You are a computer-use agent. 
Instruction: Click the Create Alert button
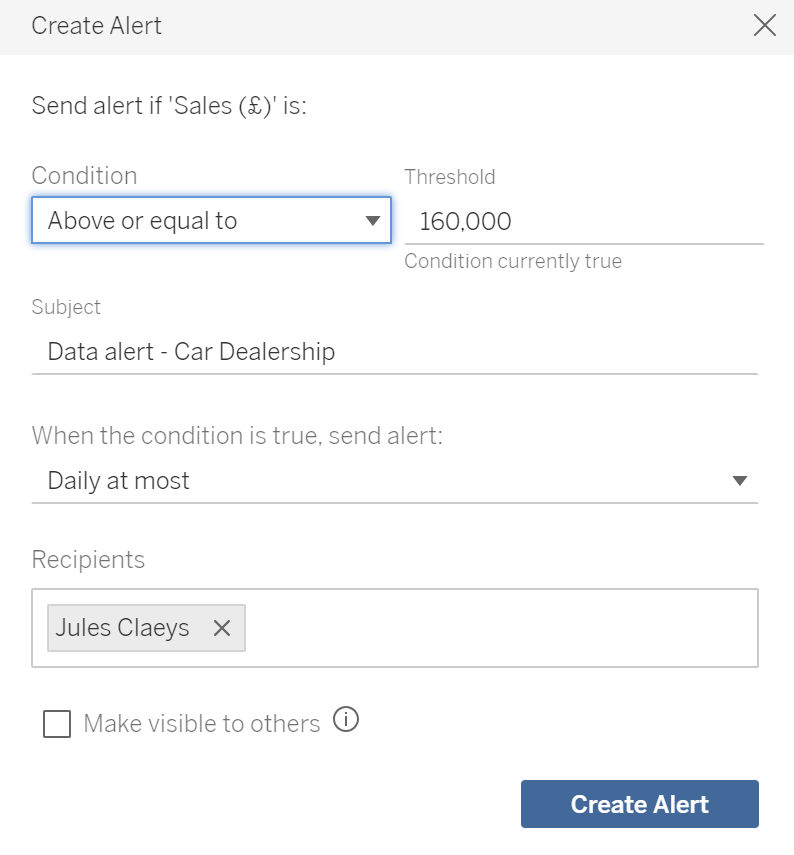click(x=640, y=804)
